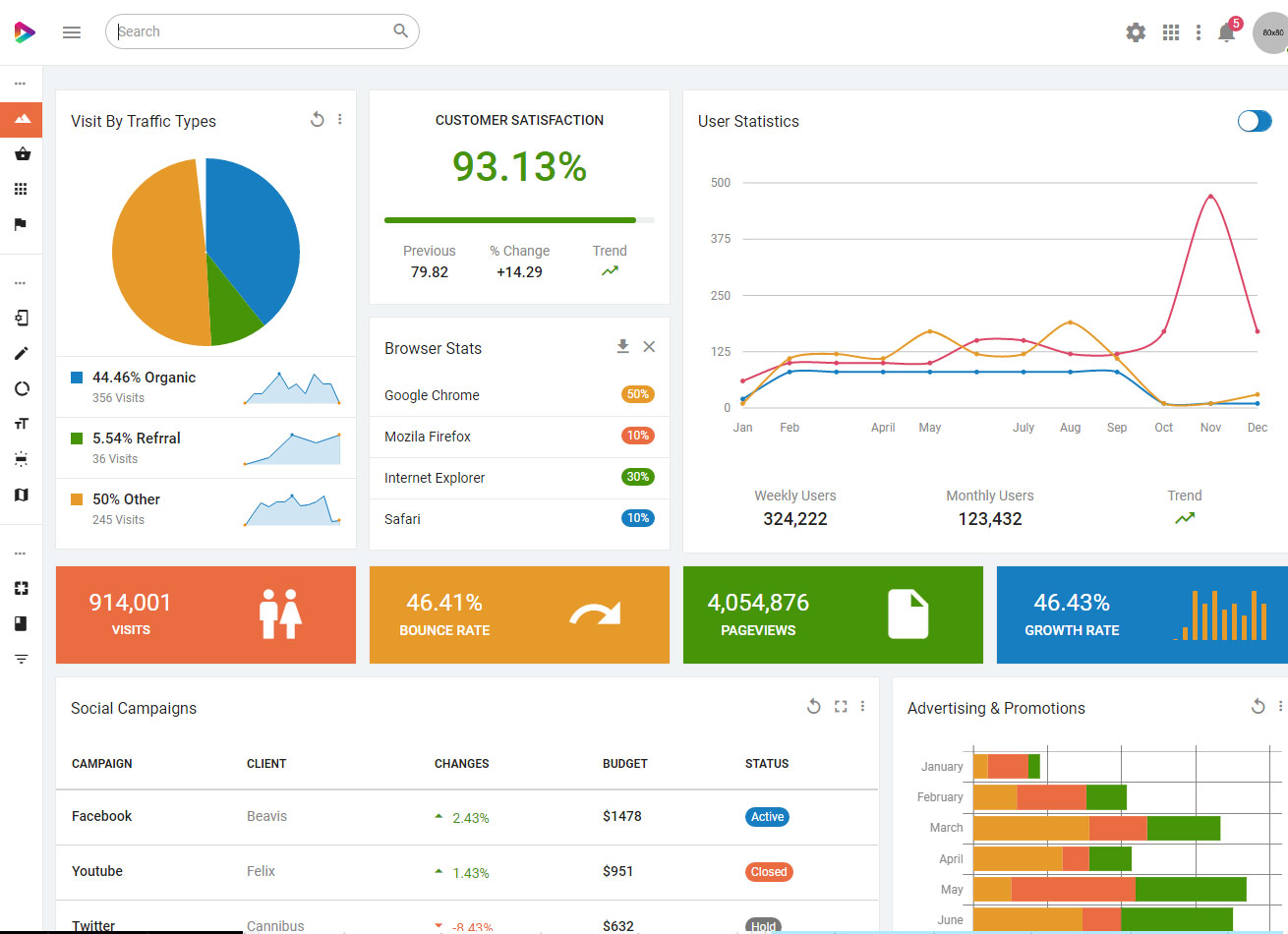Click the fullscreen icon on Social Campaigns
Screen dimensions: 1288x934
pyautogui.click(x=840, y=707)
